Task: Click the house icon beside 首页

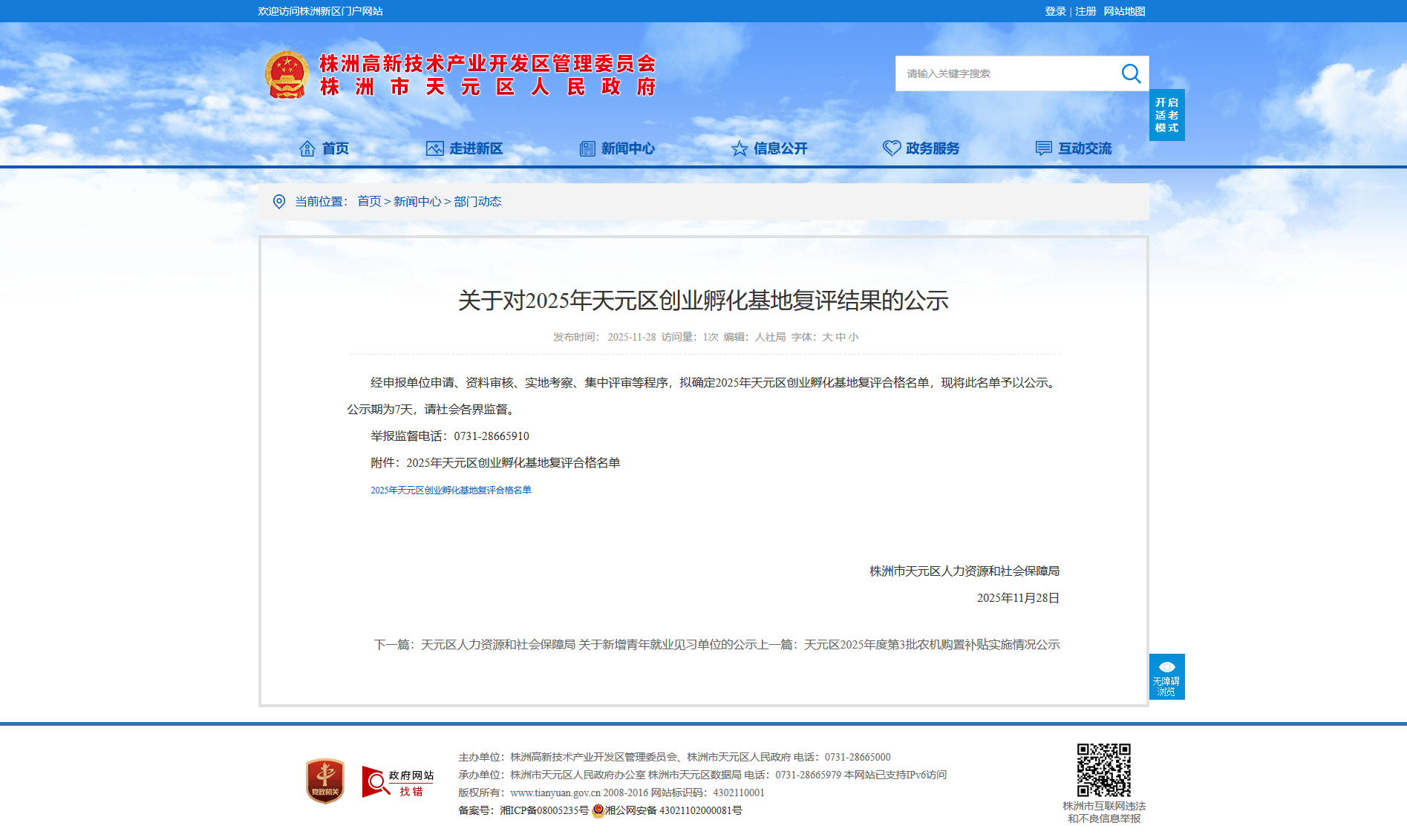Action: 307,148
